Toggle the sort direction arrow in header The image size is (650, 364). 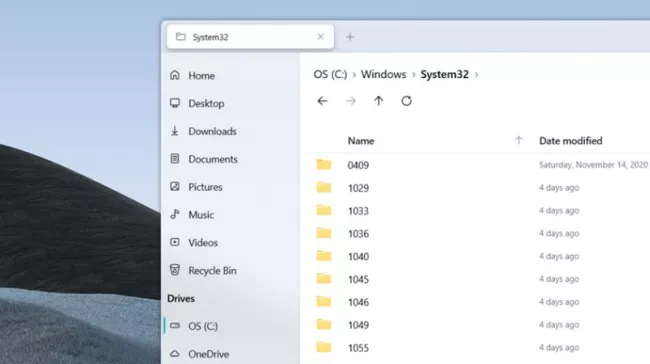[x=519, y=141]
